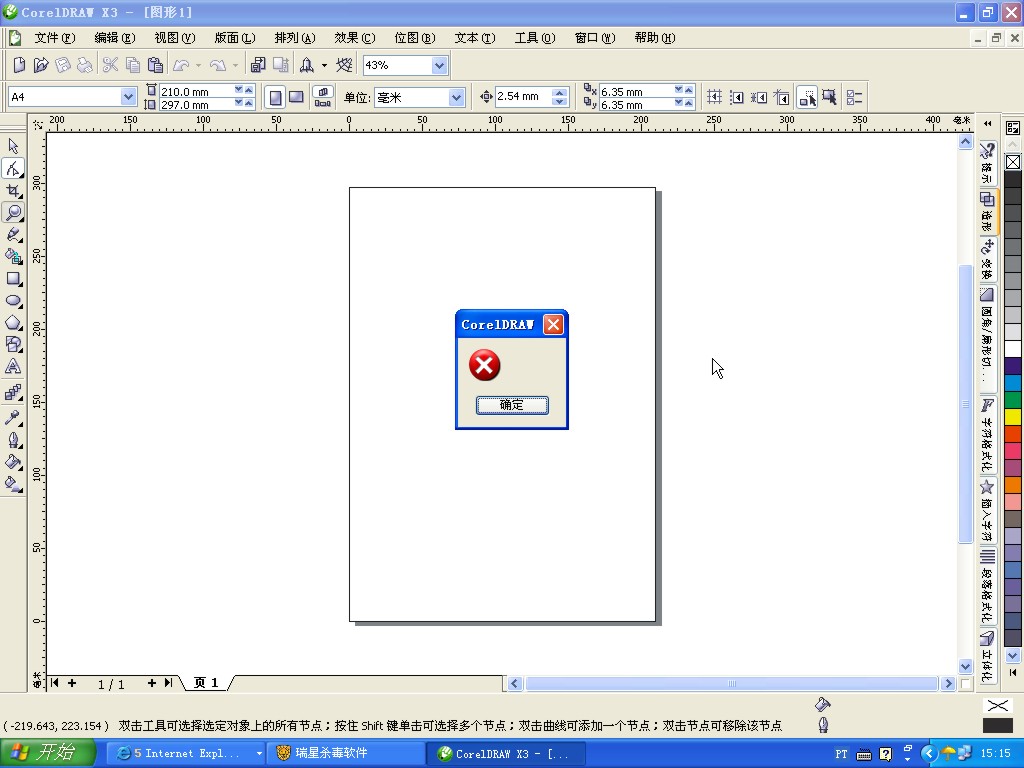Click the Import icon in toolbar
The image size is (1024, 768).
click(258, 65)
